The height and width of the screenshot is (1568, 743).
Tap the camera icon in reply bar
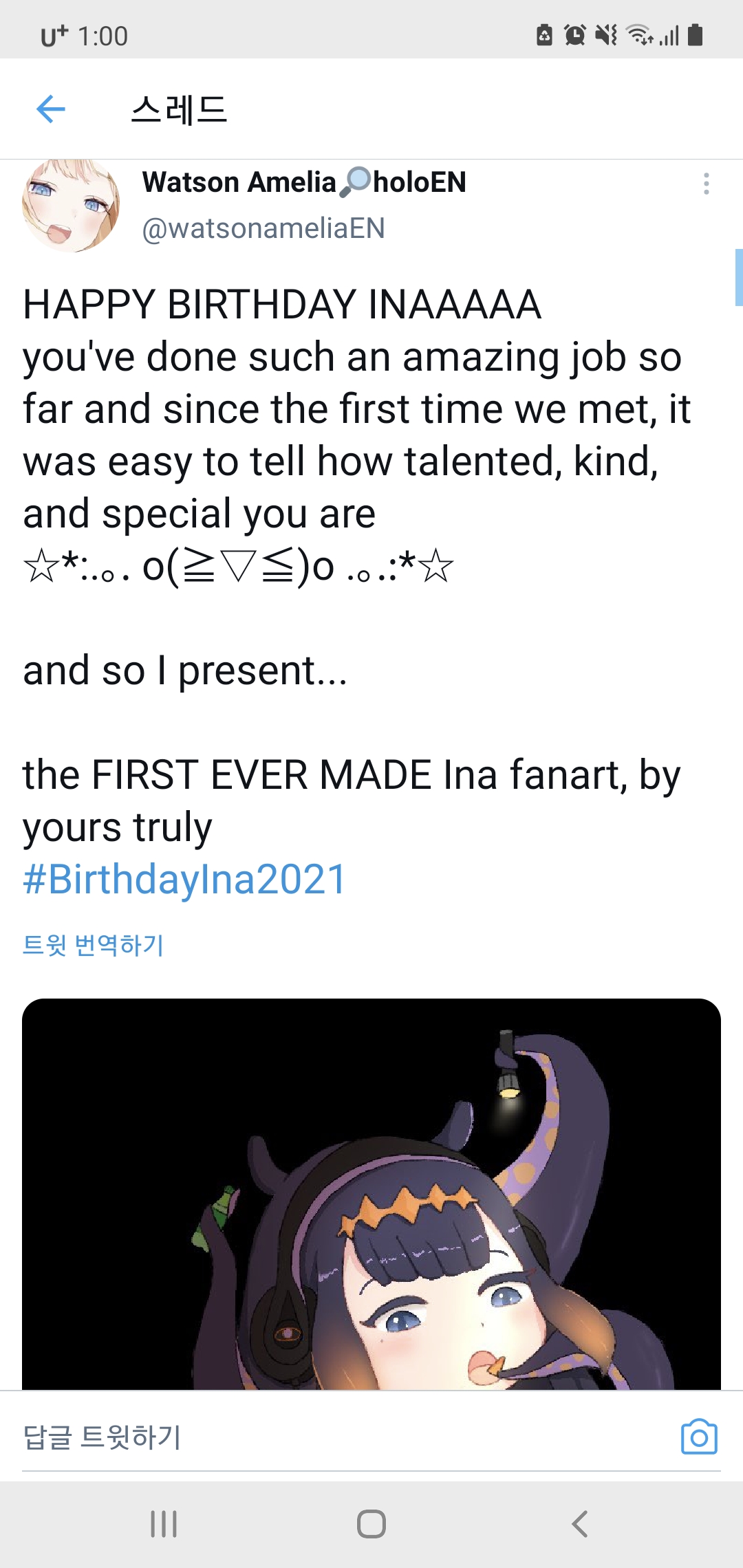[699, 1437]
